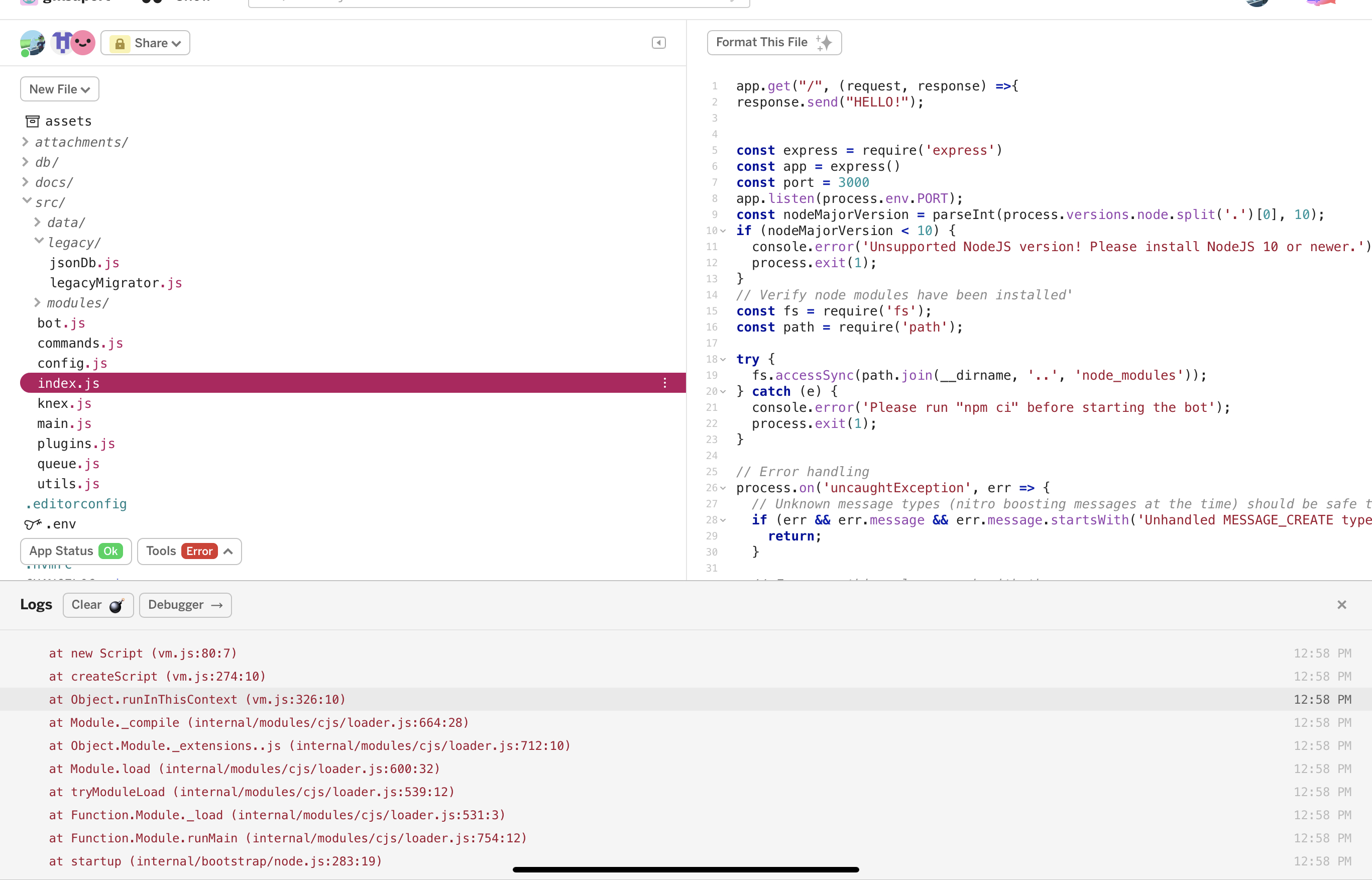Collapse the file sidebar panel
This screenshot has width=1372, height=880.
point(658,43)
